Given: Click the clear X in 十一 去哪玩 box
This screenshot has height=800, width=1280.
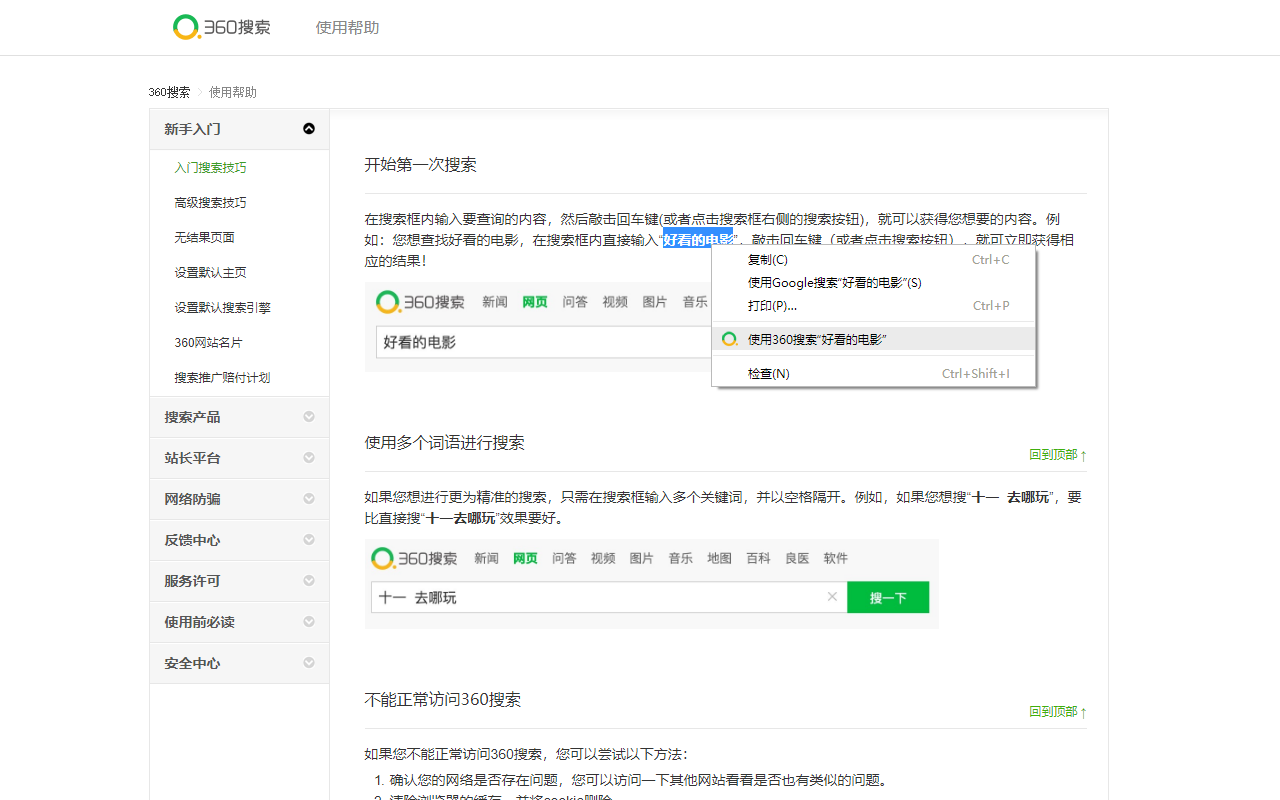Looking at the screenshot, I should [832, 597].
